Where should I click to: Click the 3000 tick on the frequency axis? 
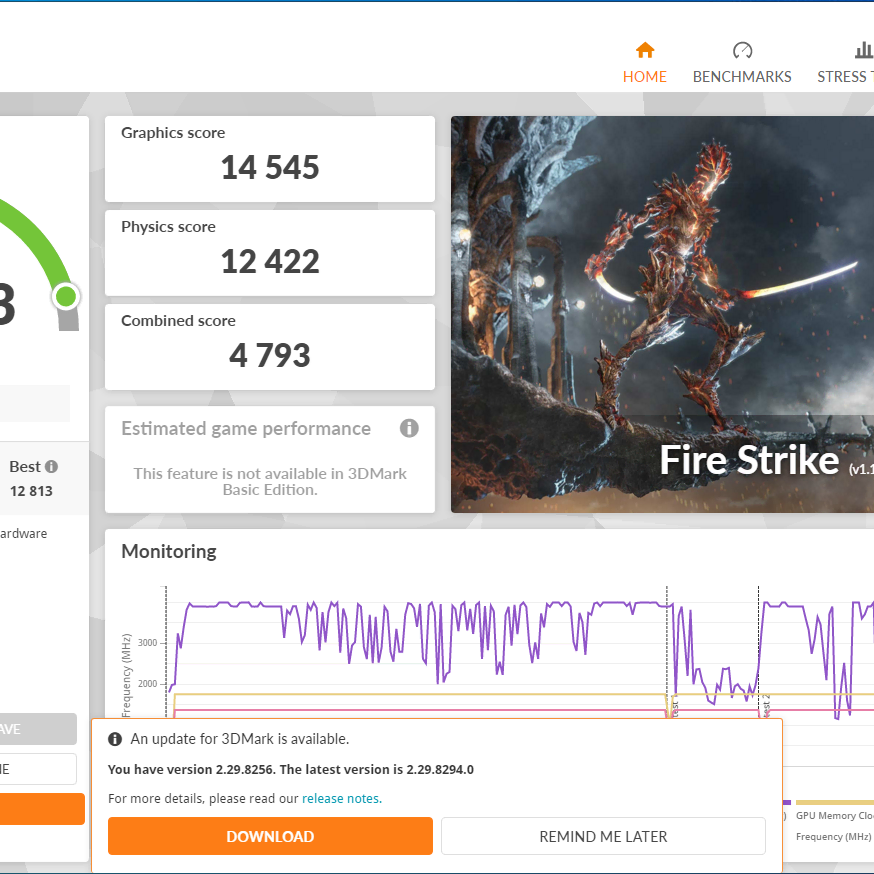click(x=147, y=643)
